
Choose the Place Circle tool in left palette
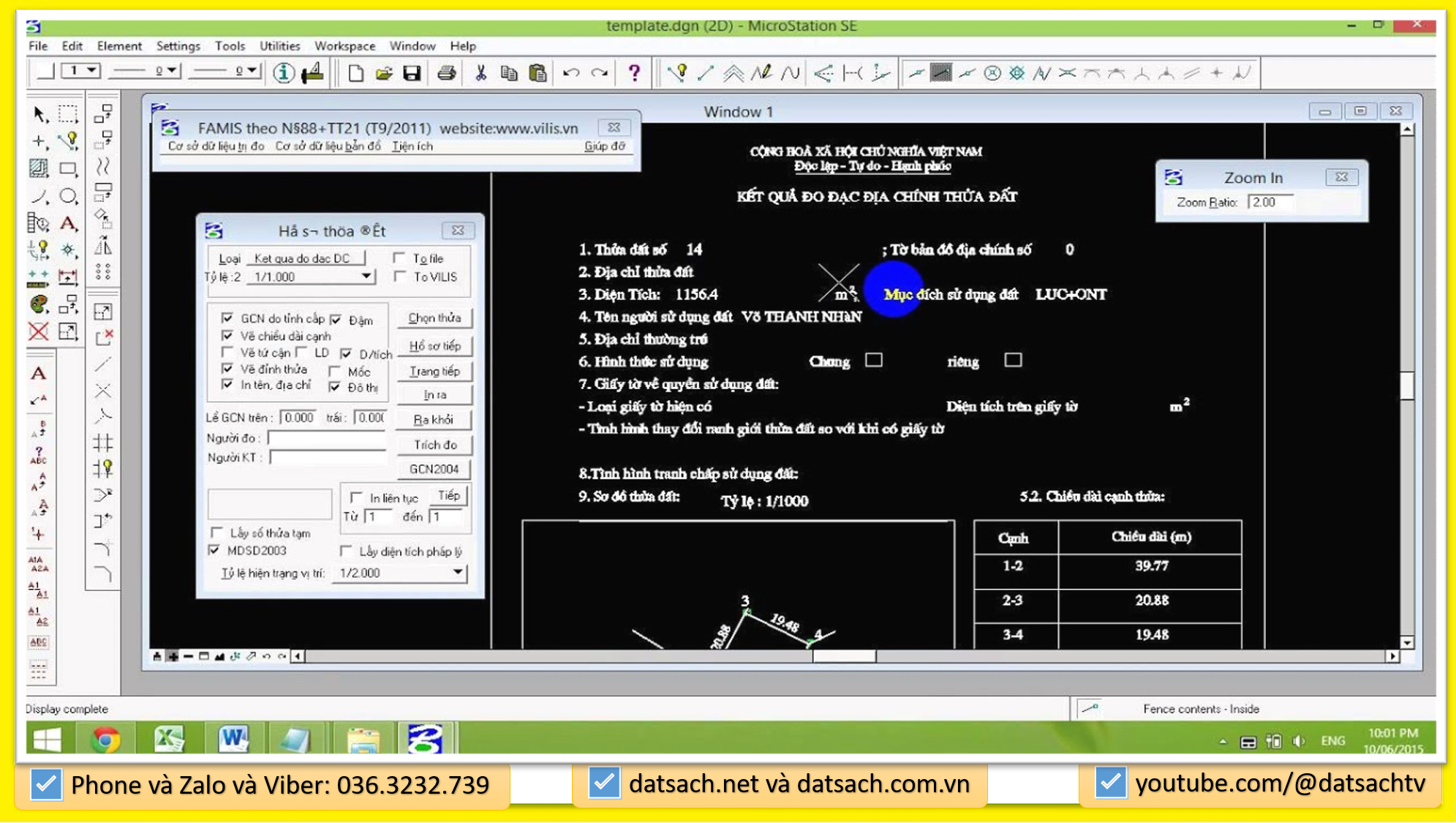click(68, 196)
